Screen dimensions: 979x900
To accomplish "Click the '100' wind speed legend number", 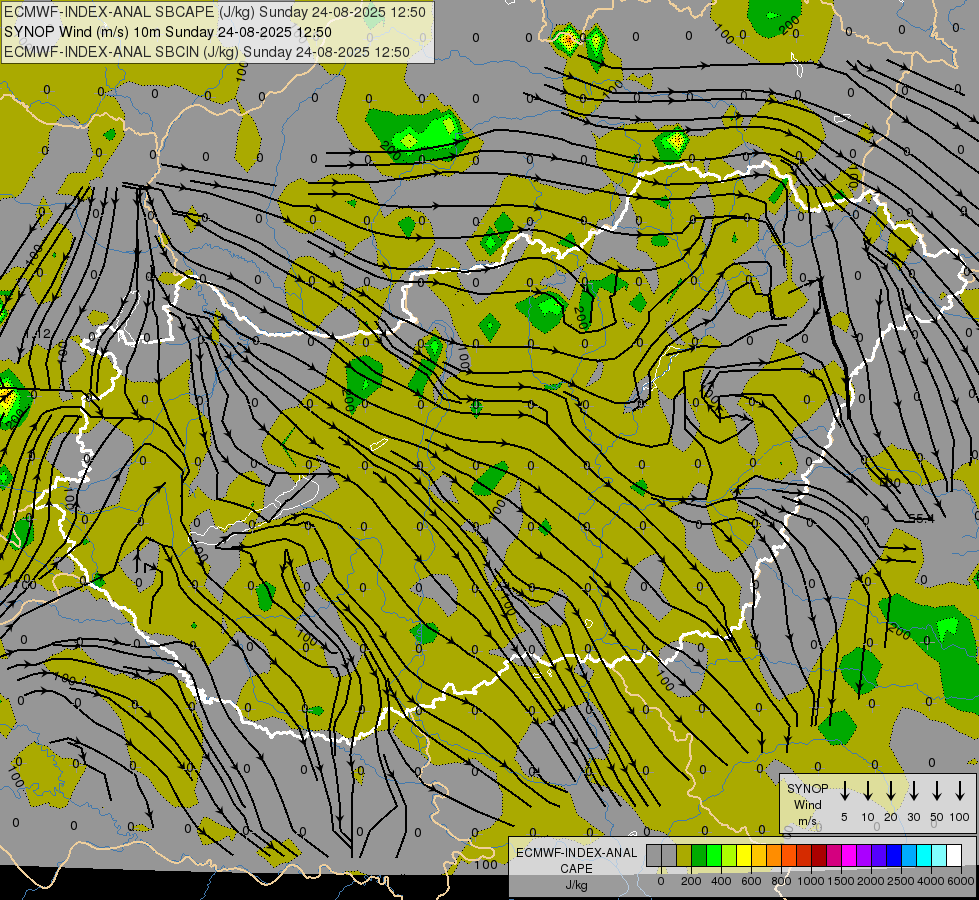I will [x=960, y=817].
